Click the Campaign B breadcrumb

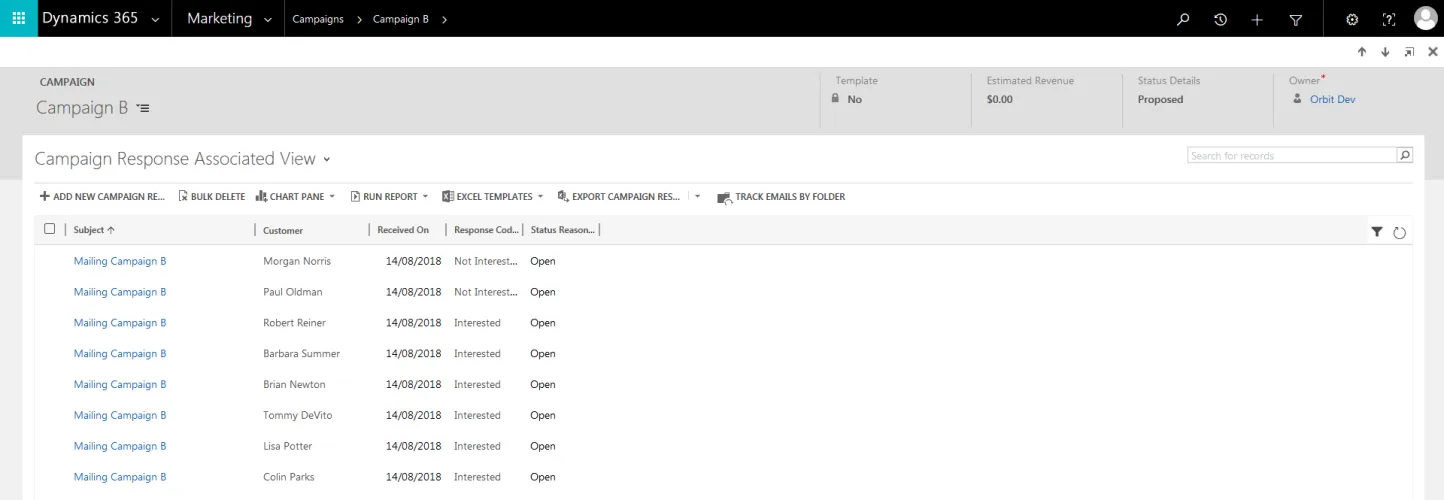401,19
